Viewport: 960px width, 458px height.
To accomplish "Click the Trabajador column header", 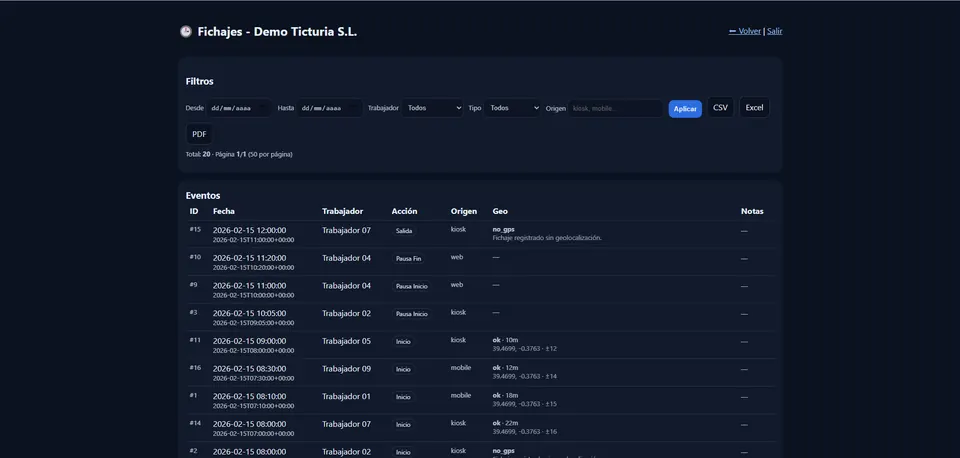I will click(x=342, y=211).
